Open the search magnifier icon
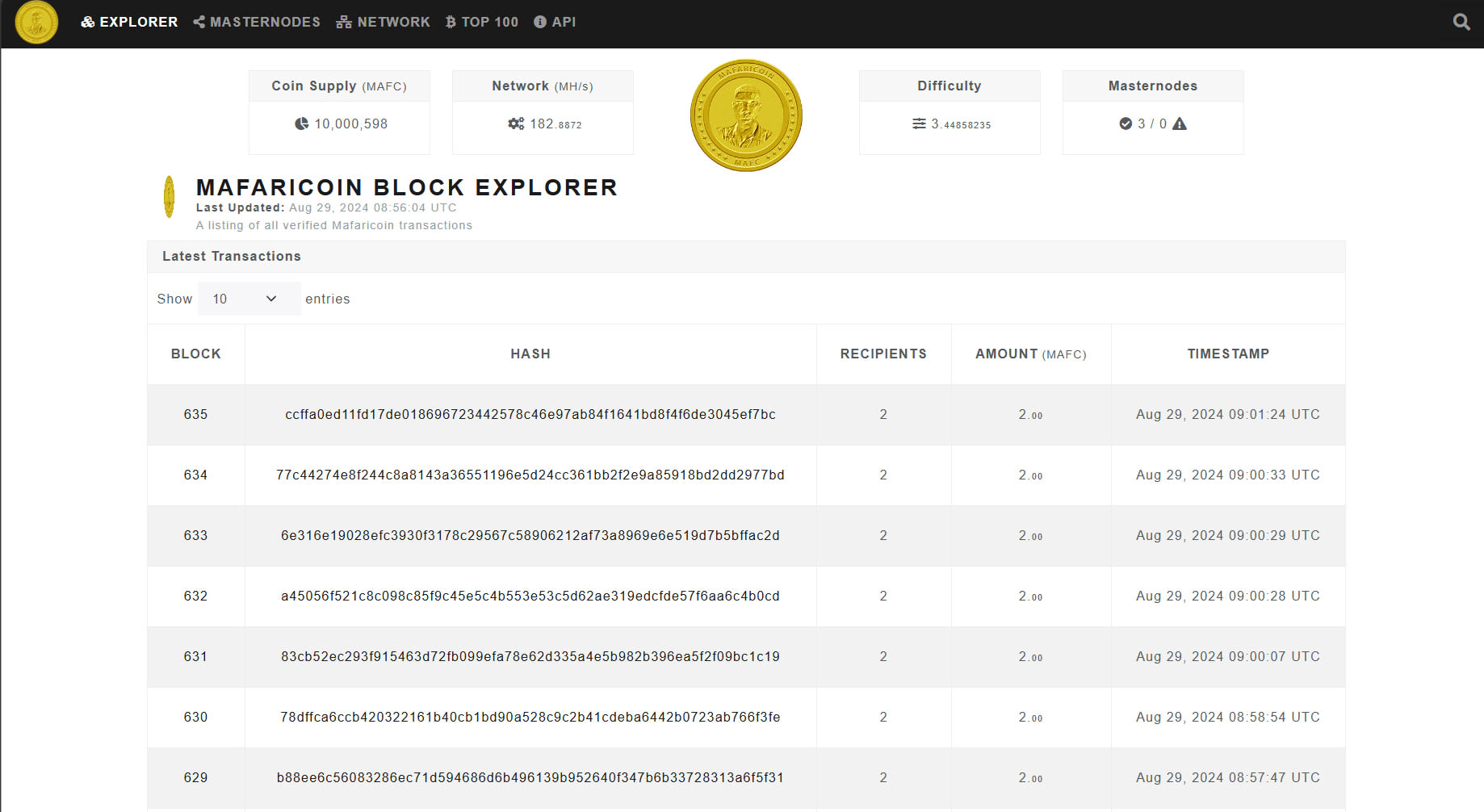The height and width of the screenshot is (812, 1484). point(1461,22)
